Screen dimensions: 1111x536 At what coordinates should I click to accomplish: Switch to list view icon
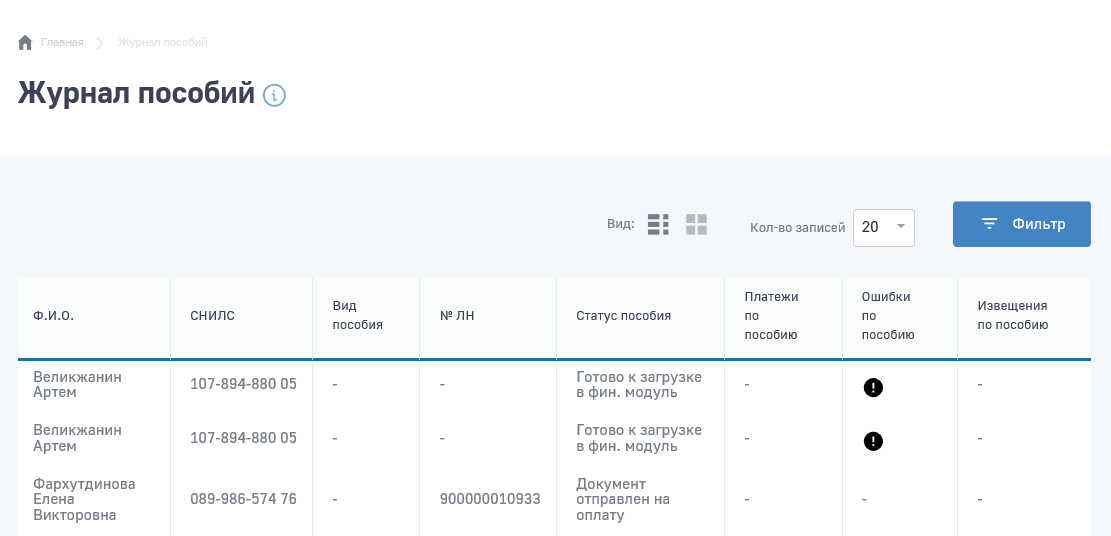point(658,225)
